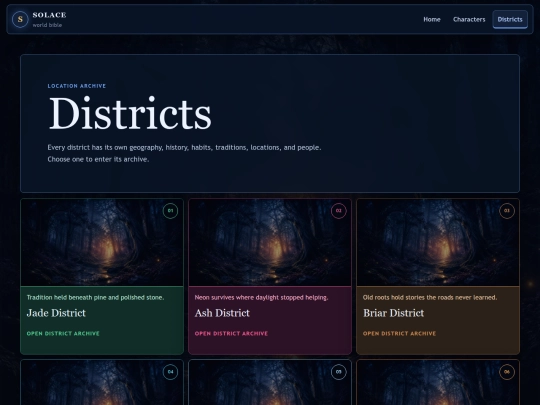Open district archive for Ash District

click(x=231, y=333)
